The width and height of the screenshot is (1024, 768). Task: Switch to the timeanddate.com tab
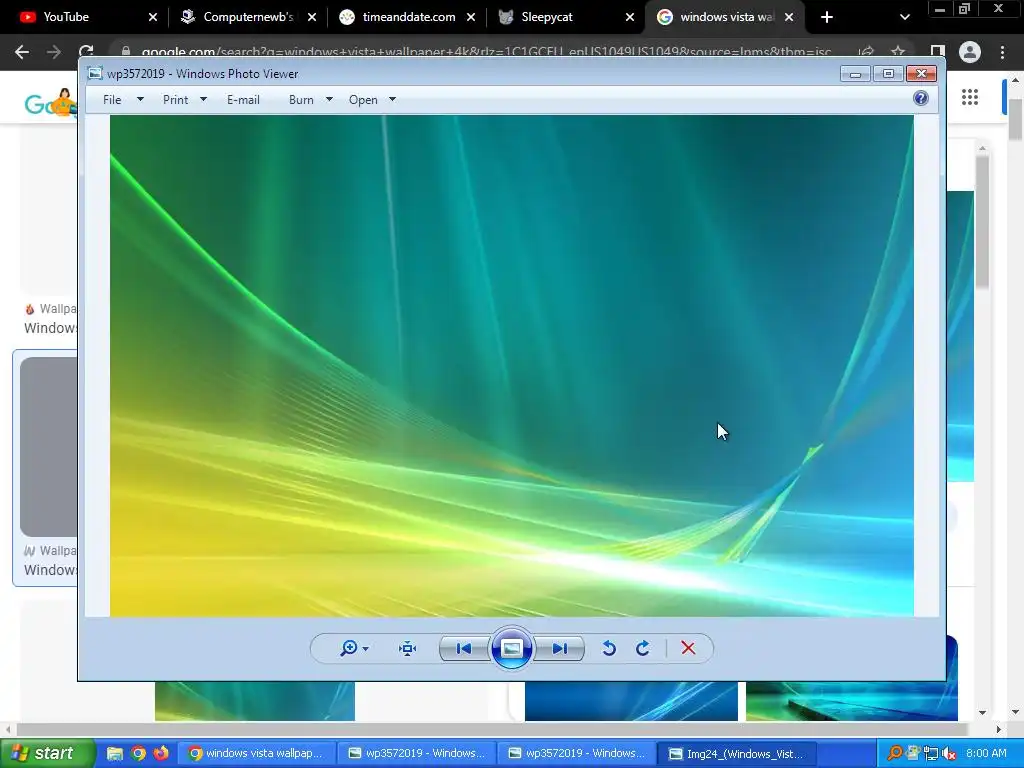click(409, 17)
